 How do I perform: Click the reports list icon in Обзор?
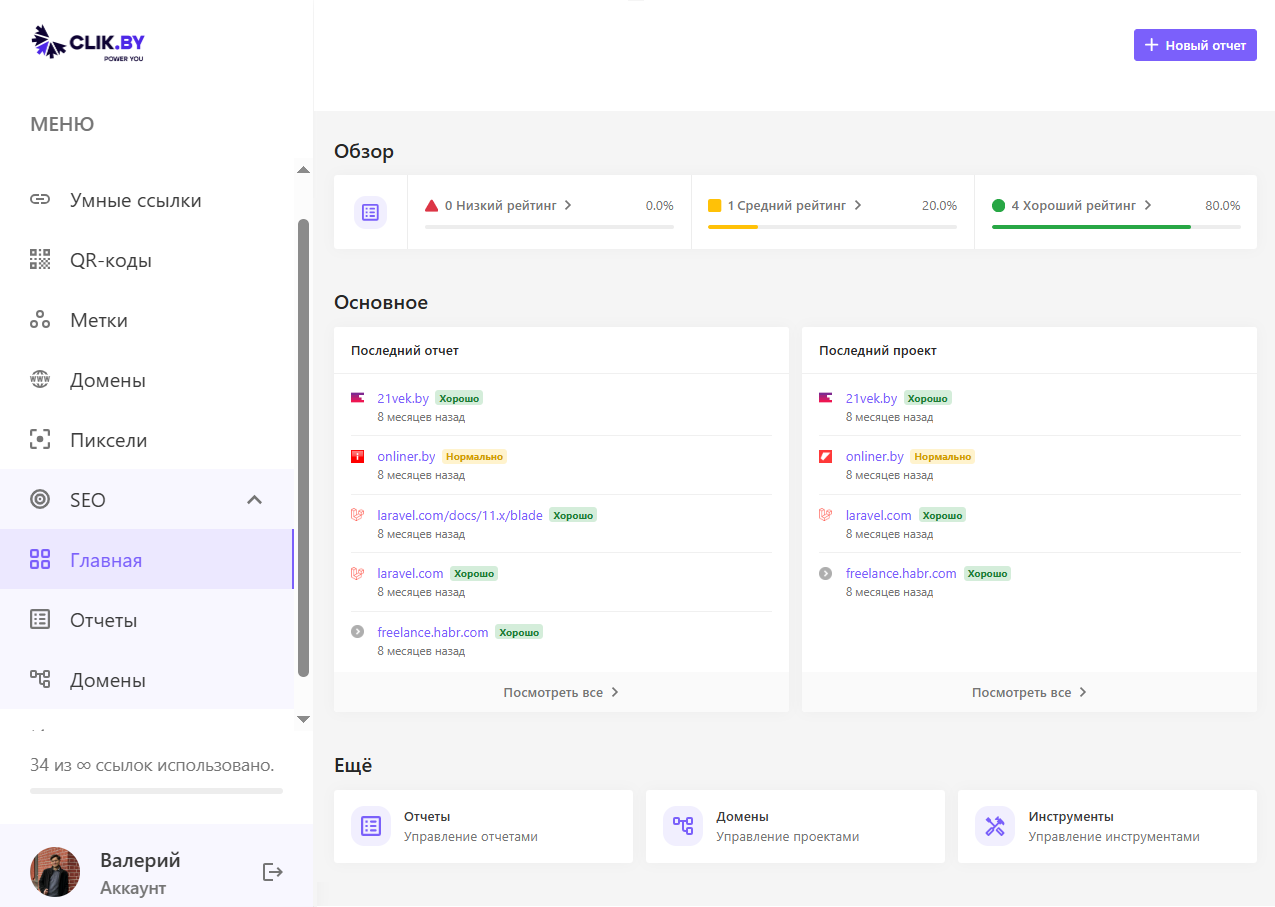click(370, 212)
